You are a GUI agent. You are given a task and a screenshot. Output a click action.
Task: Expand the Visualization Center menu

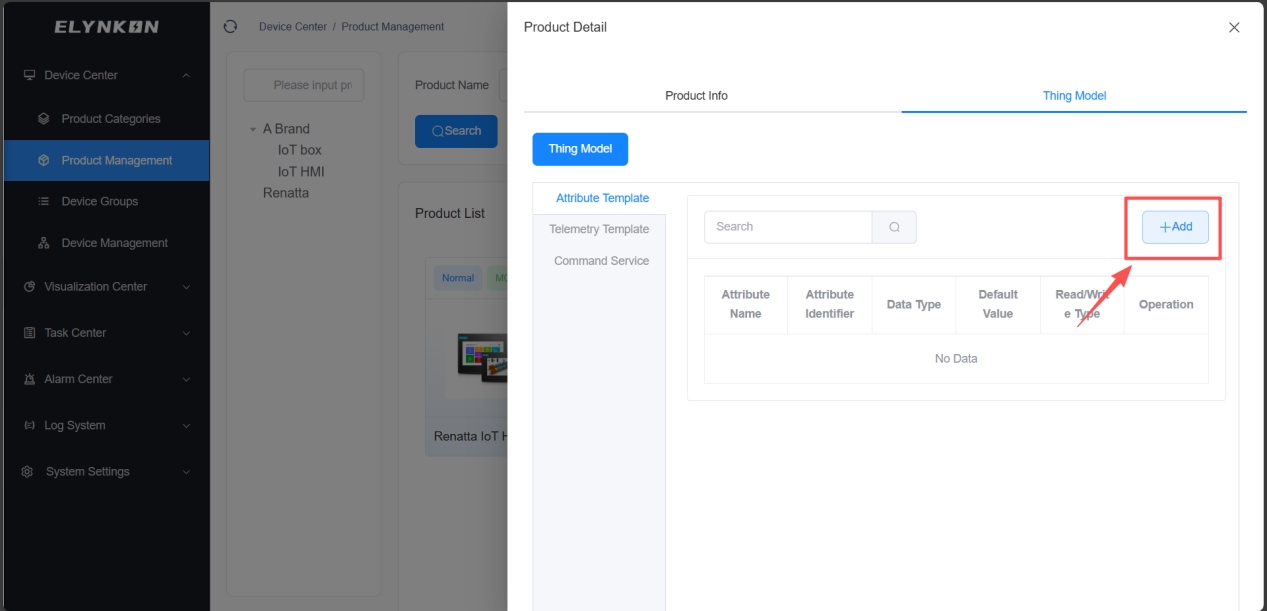[x=186, y=287]
